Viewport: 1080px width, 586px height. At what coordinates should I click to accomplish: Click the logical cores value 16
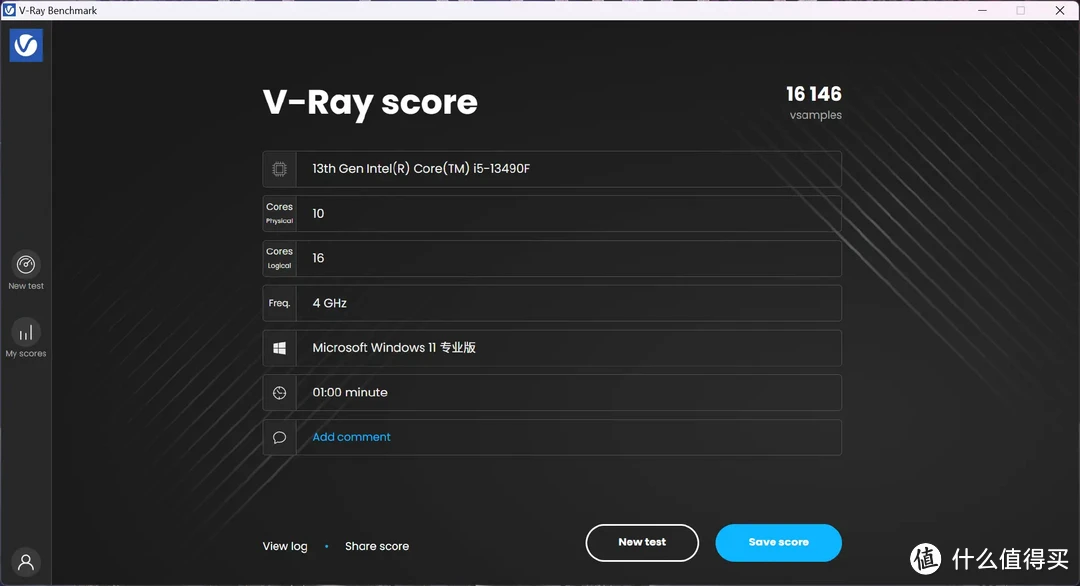coord(318,258)
